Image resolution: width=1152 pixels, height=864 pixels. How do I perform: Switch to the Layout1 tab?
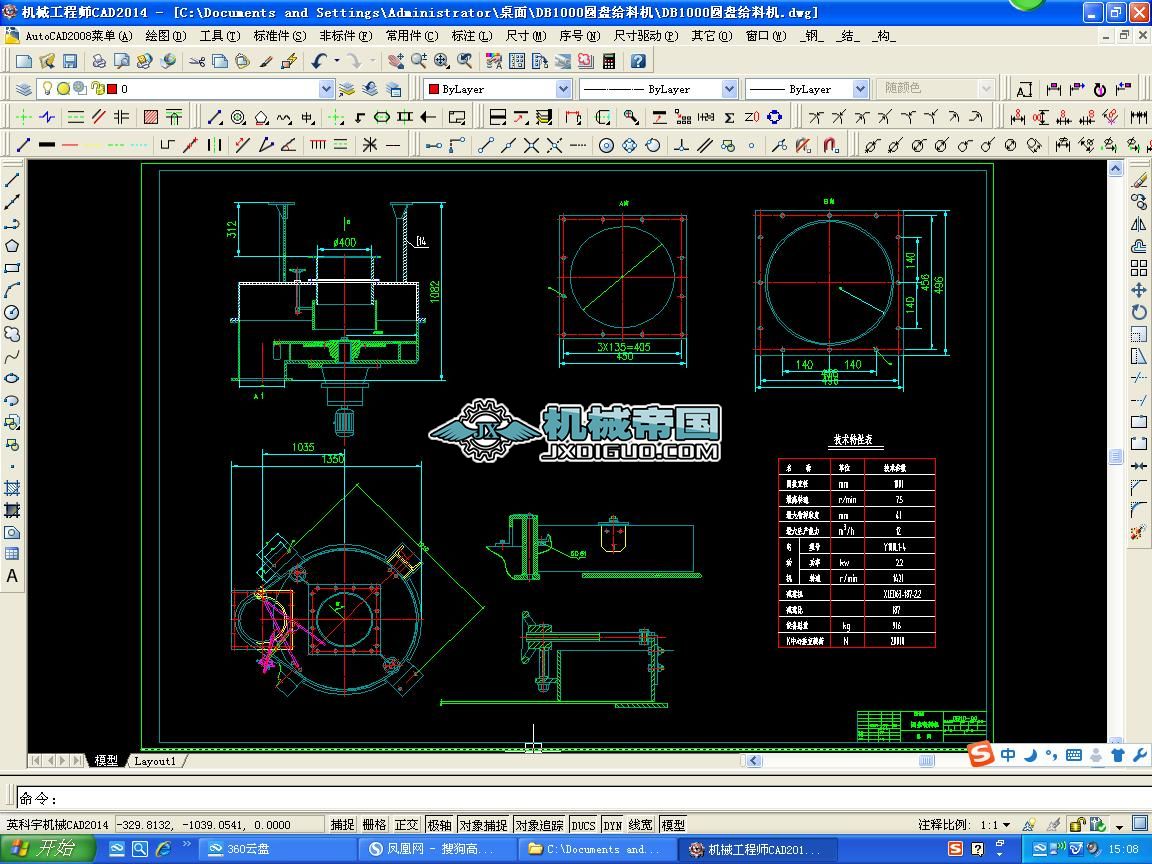[155, 761]
